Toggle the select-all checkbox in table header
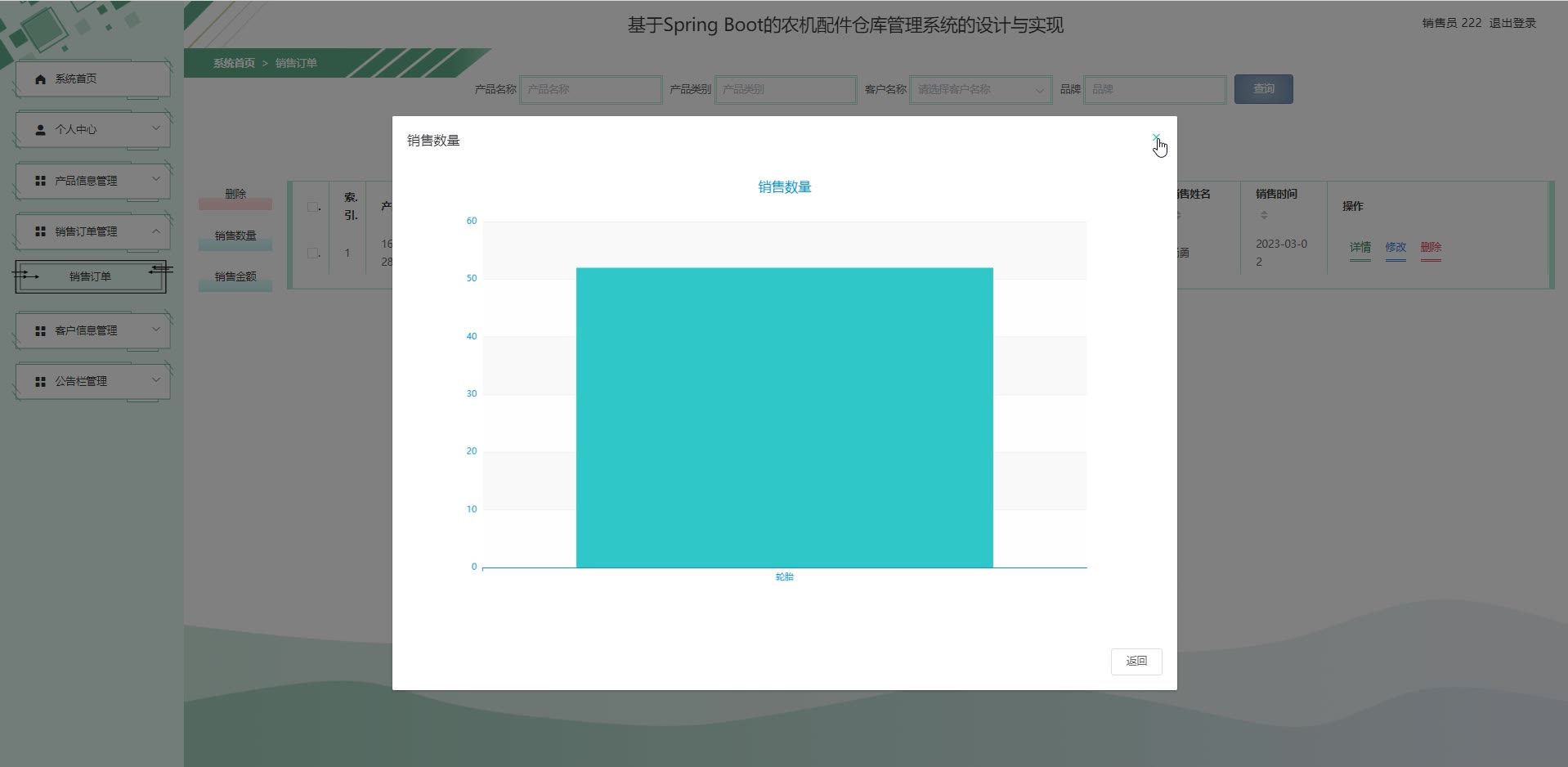This screenshot has height=767, width=1568. point(312,207)
